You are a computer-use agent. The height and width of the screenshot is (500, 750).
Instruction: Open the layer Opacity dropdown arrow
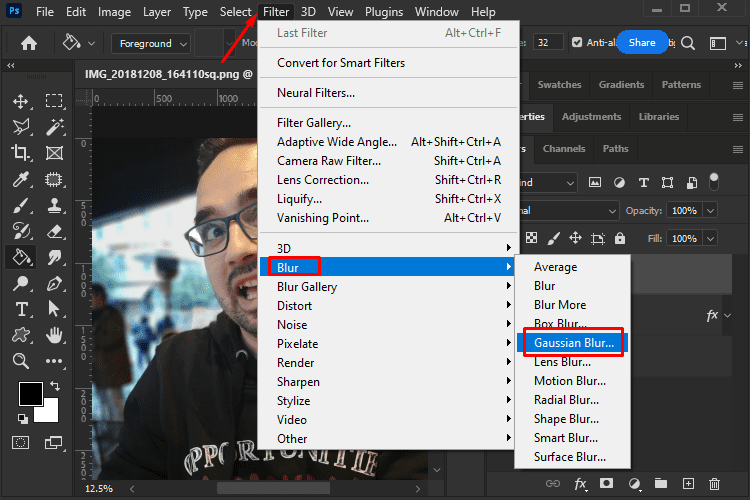pos(710,211)
